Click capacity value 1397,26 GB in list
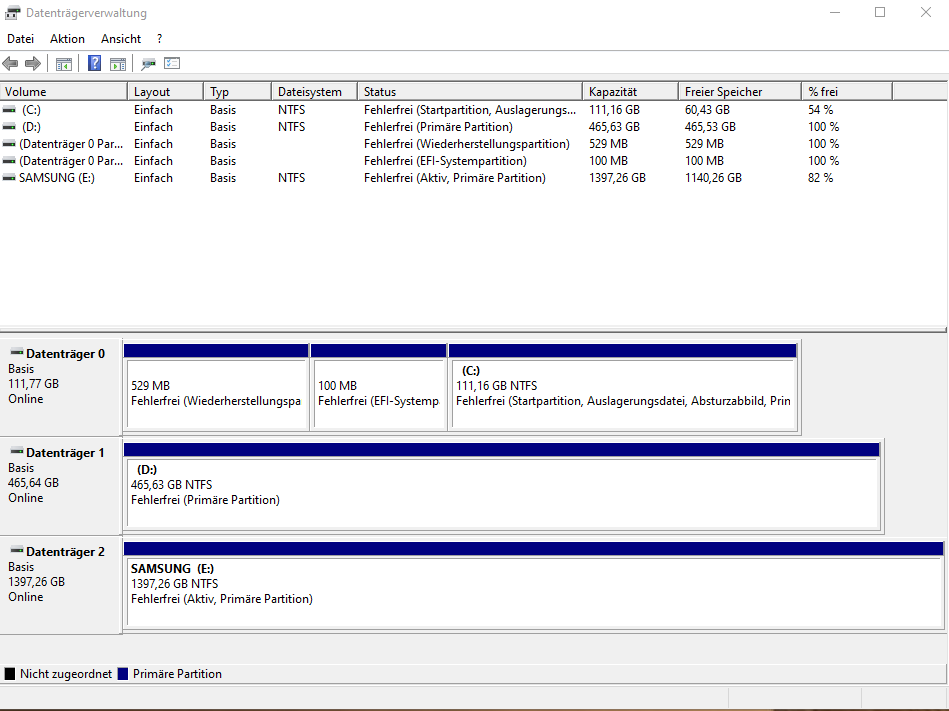 (617, 178)
